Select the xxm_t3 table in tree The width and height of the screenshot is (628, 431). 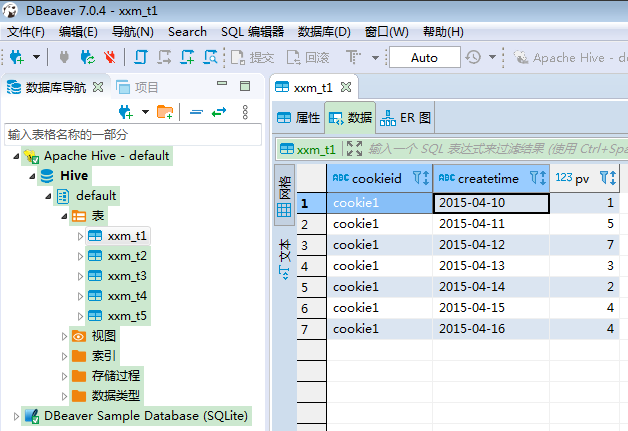tap(118, 276)
